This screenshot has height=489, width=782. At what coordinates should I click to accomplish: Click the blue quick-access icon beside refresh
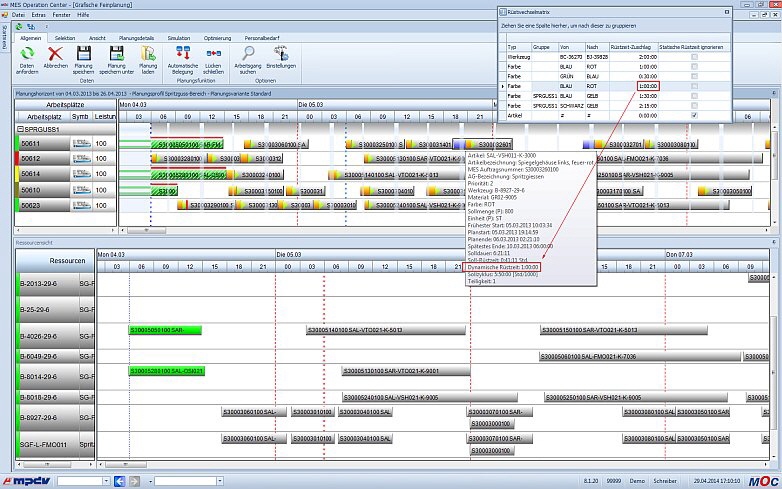31,26
